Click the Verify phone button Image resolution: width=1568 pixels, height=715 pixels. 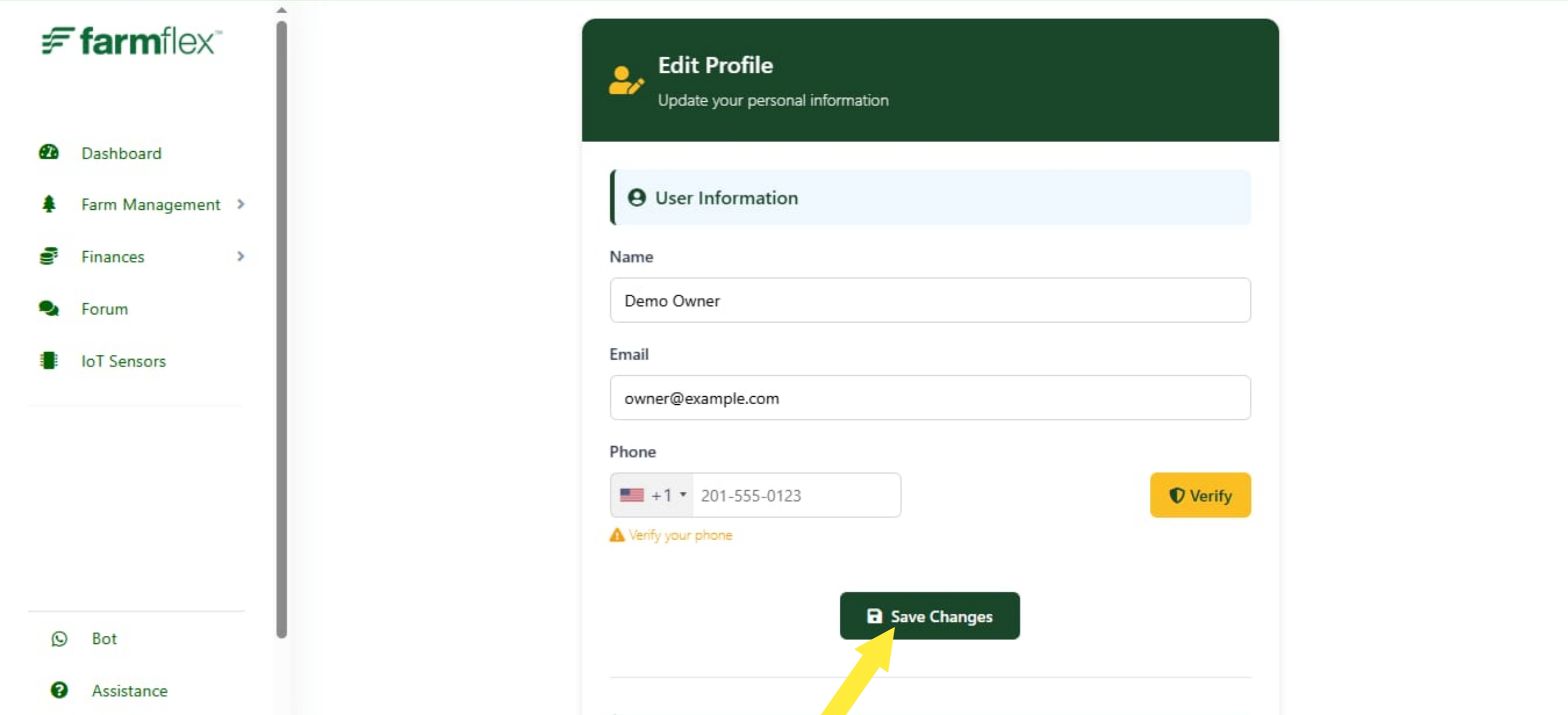pyautogui.click(x=1200, y=496)
